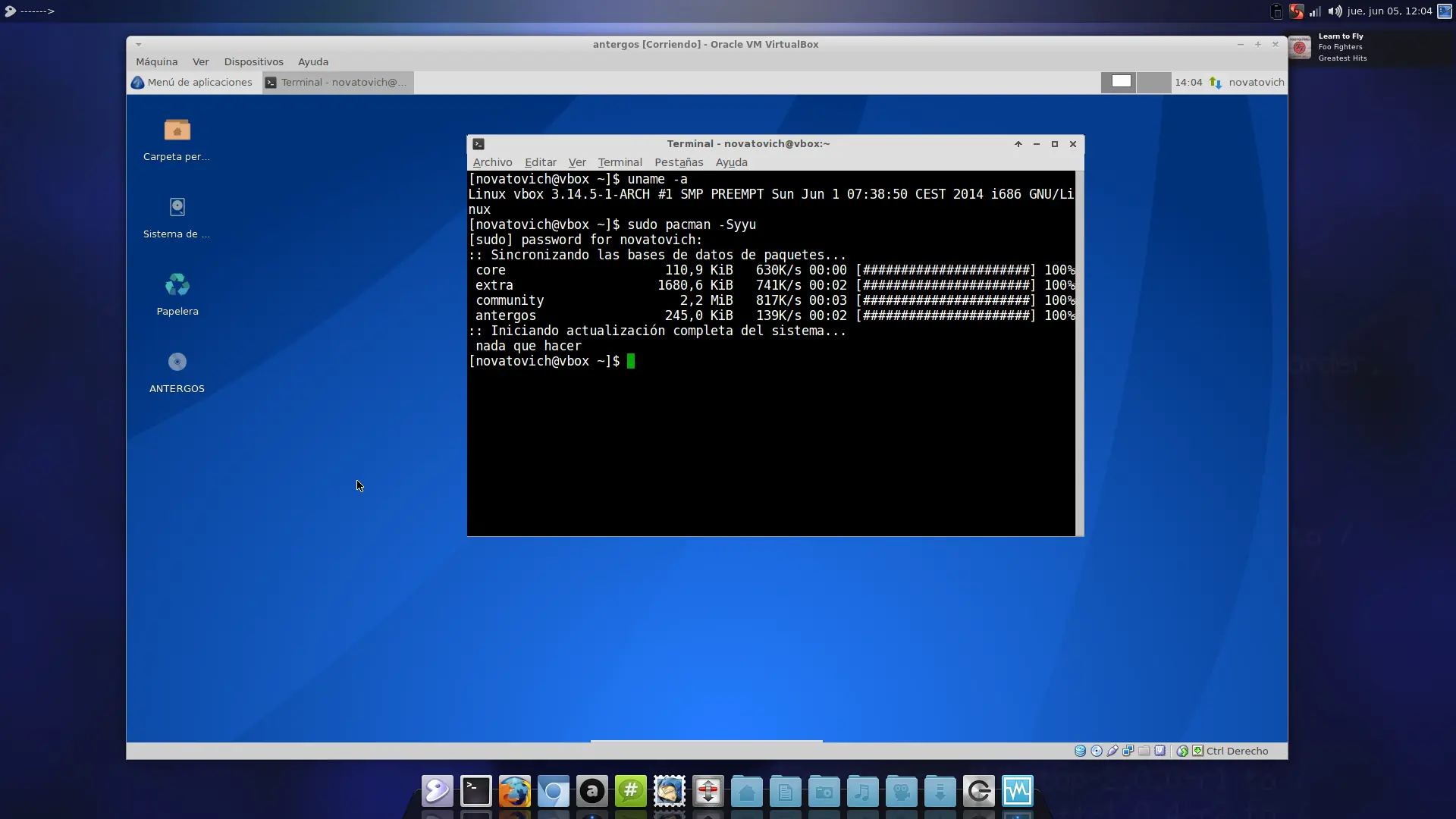Launch the terminal from the dock
The image size is (1456, 819).
476,792
